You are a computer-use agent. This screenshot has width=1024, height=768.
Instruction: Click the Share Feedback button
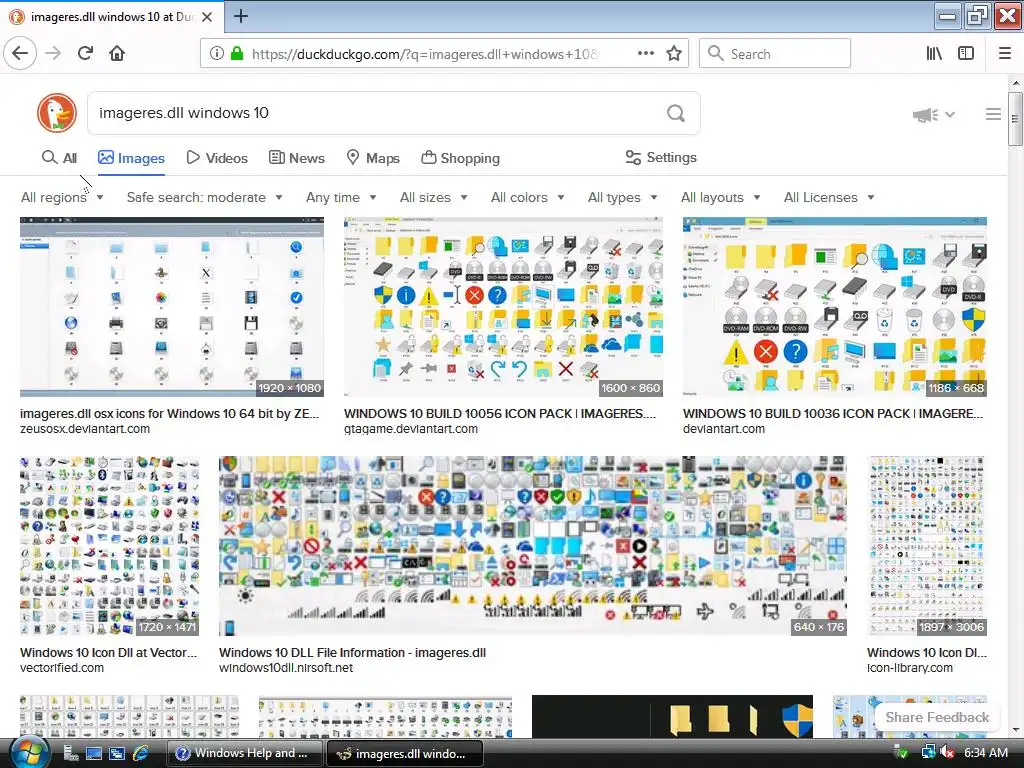click(x=937, y=717)
